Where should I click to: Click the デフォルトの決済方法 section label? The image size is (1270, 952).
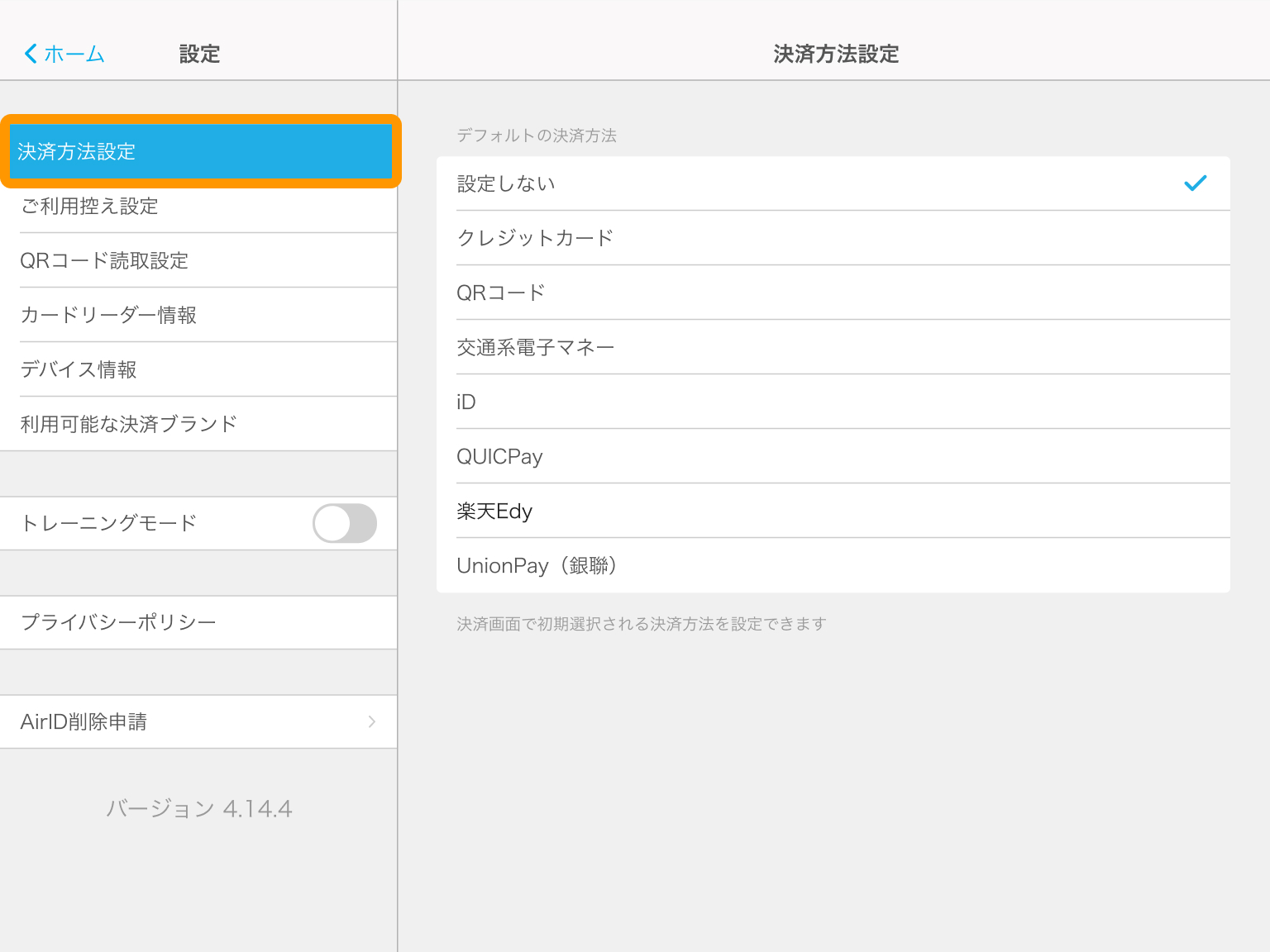(537, 136)
